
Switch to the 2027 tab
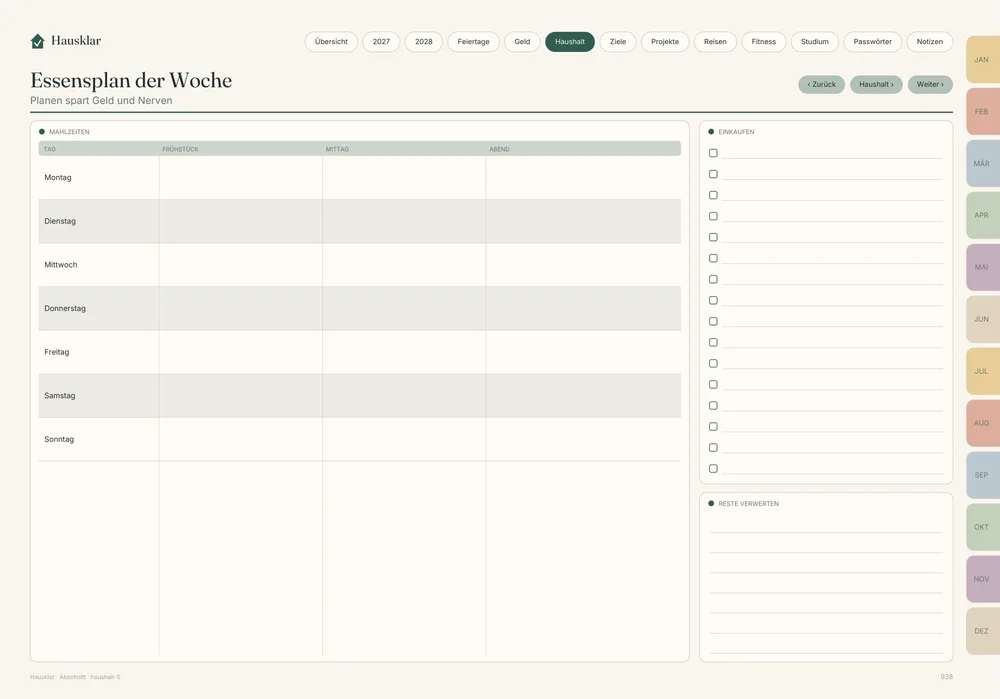coord(381,41)
